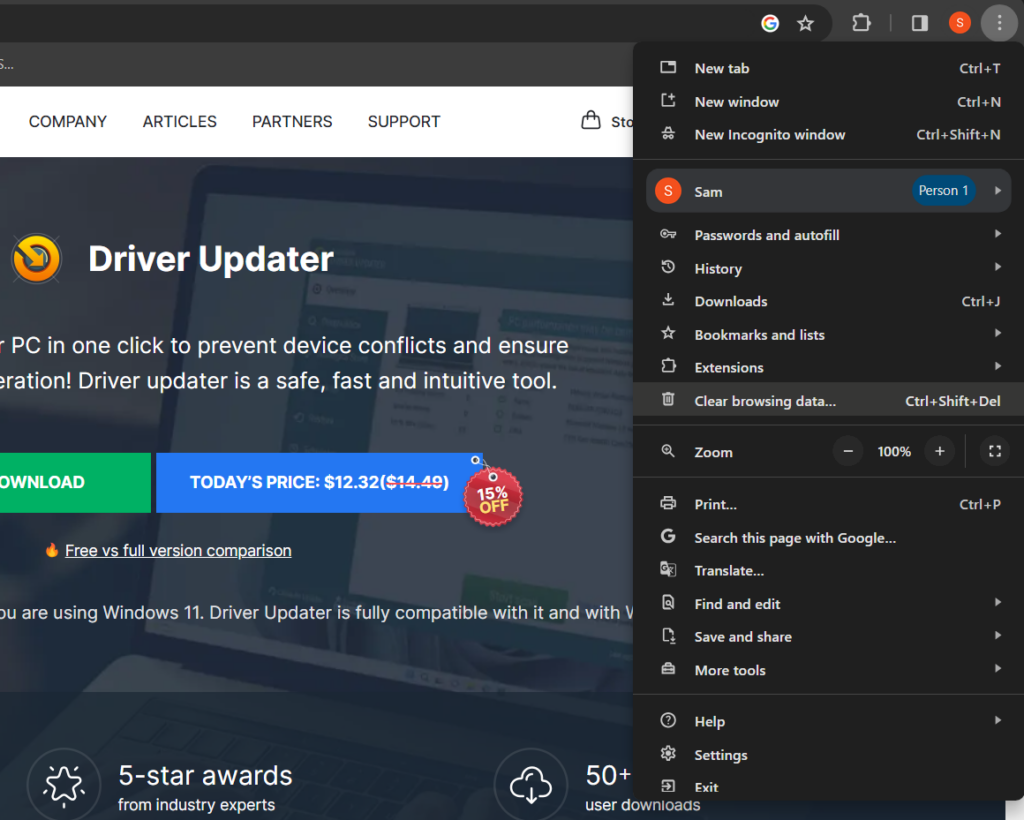Image resolution: width=1024 pixels, height=820 pixels.
Task: Open the Chrome three-dot menu icon
Action: [999, 22]
